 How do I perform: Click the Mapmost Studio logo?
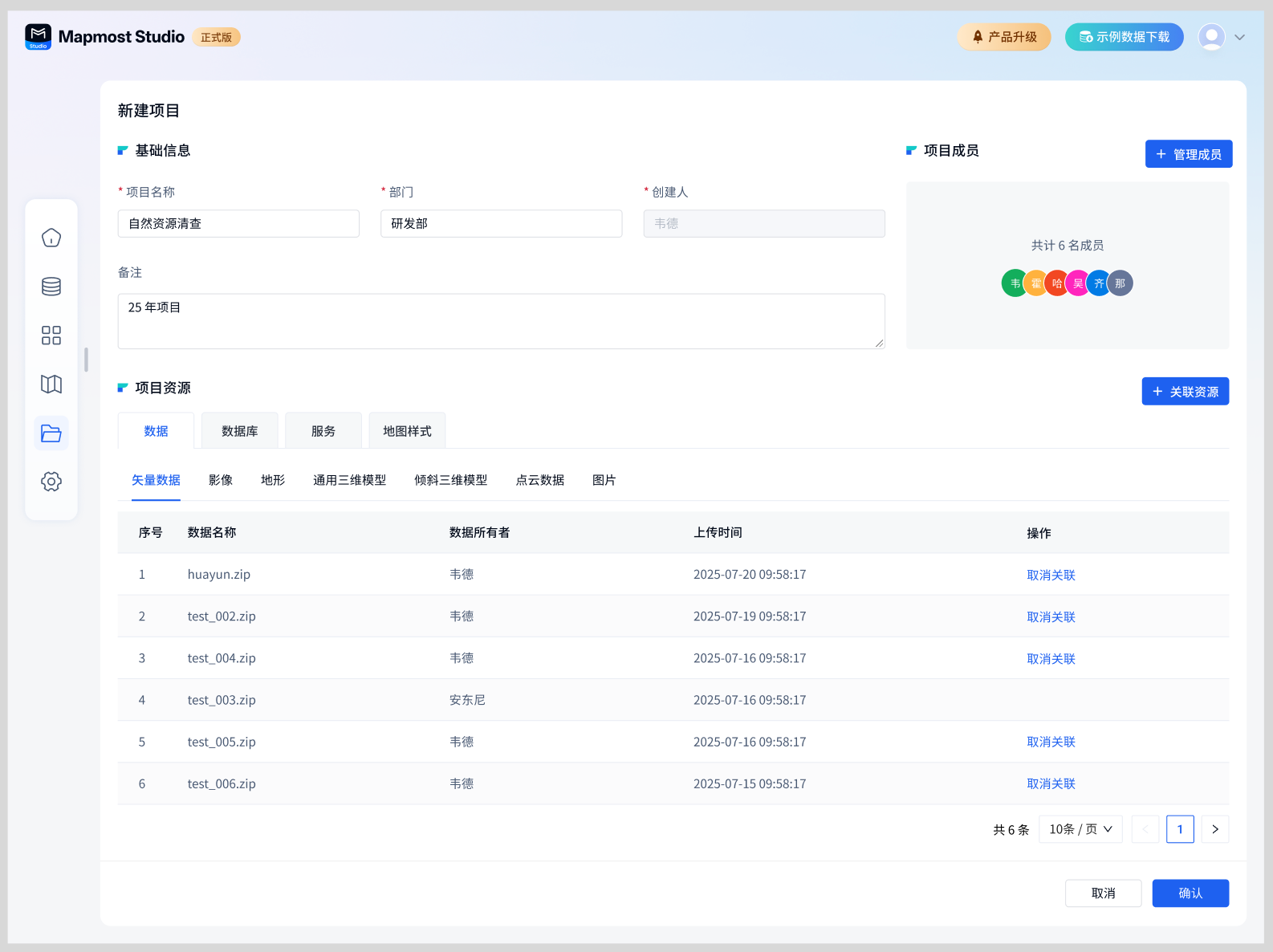pos(105,37)
